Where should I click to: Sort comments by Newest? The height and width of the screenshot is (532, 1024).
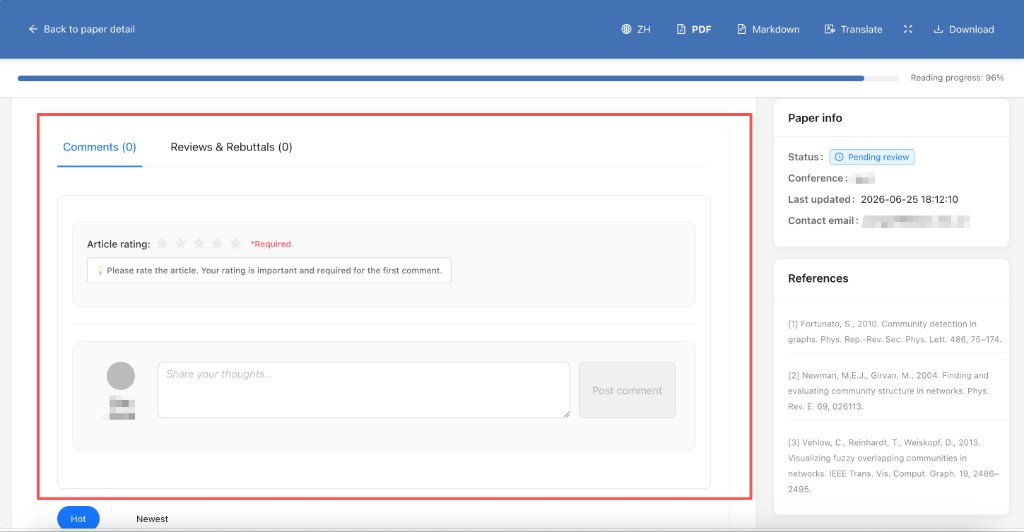tap(152, 519)
